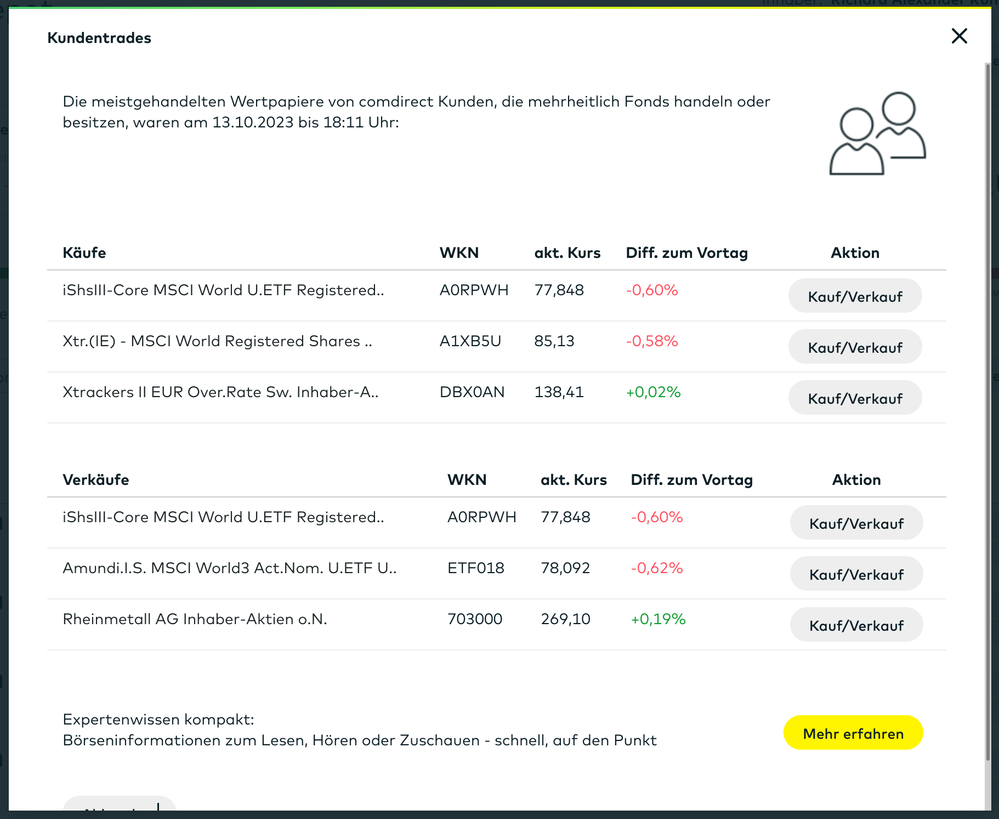Click iShsIII-Core MSCI World name under Verkäufe

223,517
